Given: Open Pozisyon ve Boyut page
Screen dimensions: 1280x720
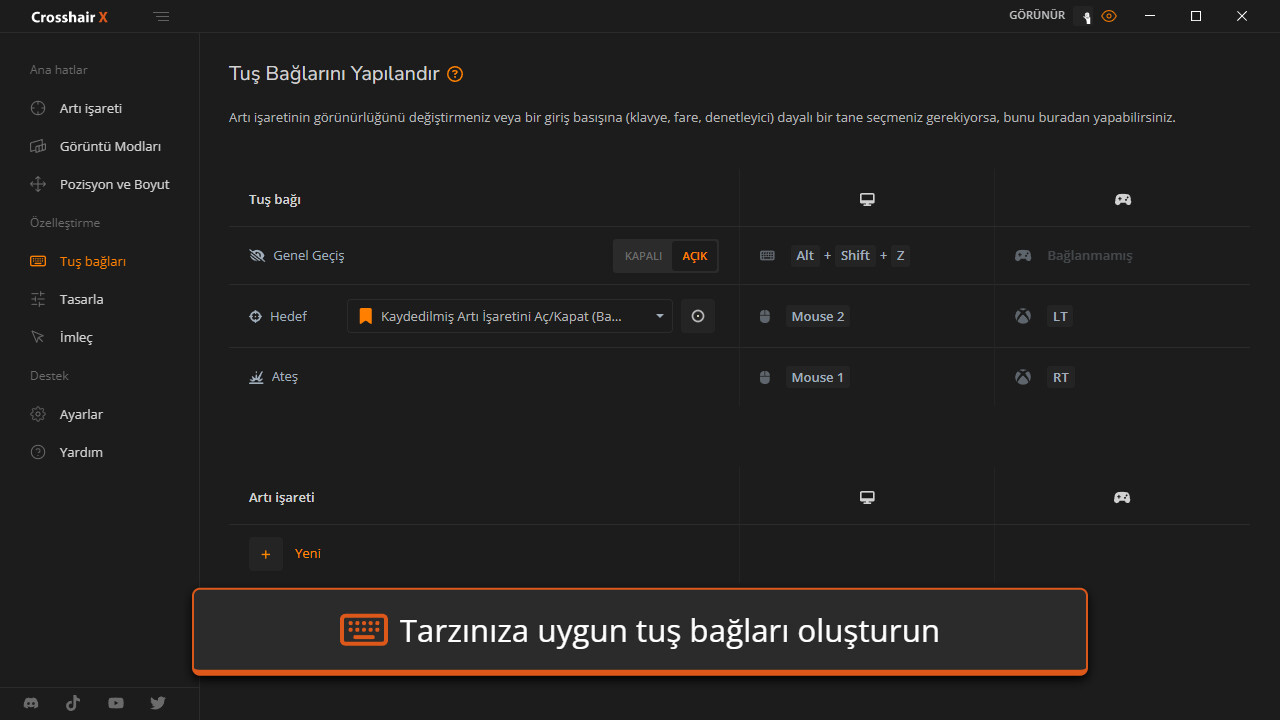Looking at the screenshot, I should pos(114,184).
